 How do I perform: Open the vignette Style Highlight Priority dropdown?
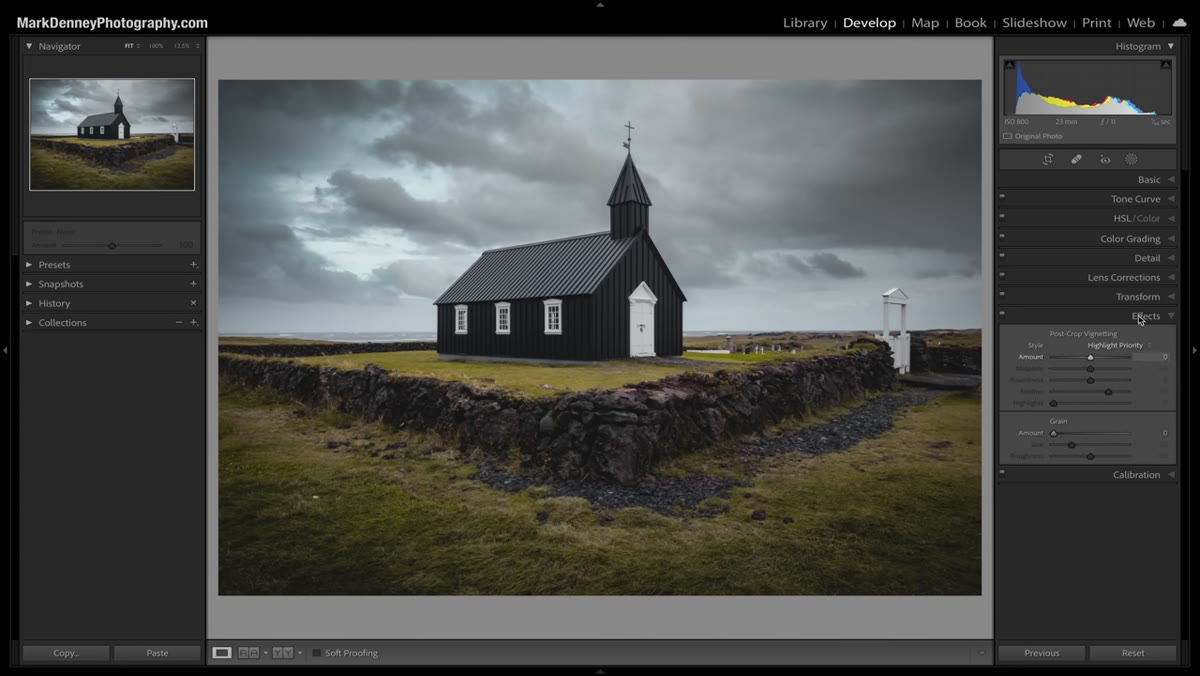point(1119,345)
